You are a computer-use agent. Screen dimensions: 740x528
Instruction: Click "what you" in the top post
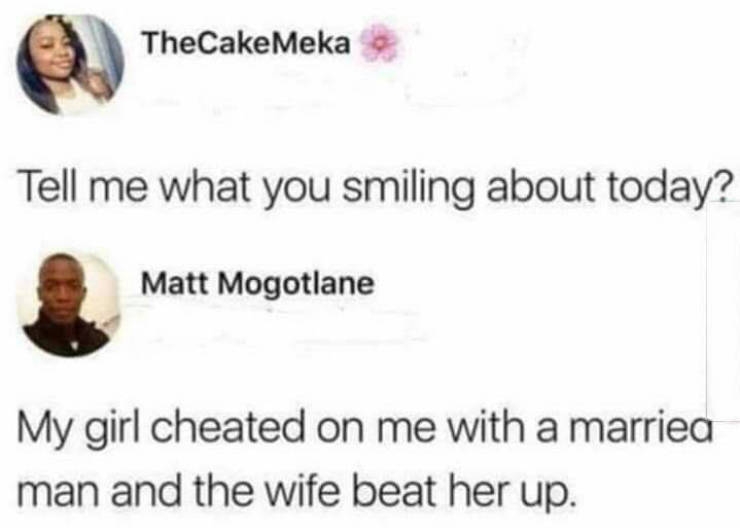coord(245,184)
